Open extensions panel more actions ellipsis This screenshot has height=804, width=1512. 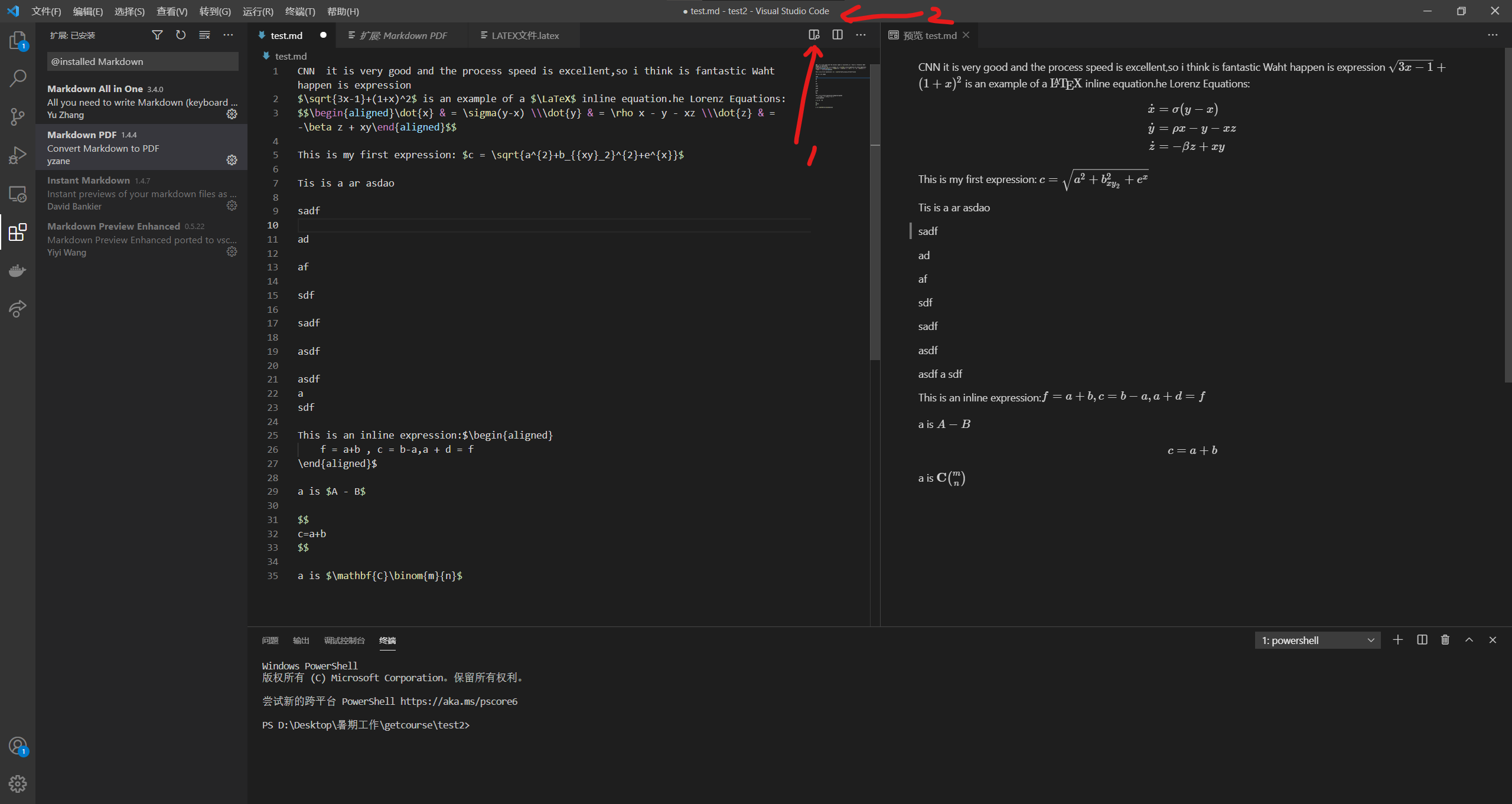(x=228, y=35)
